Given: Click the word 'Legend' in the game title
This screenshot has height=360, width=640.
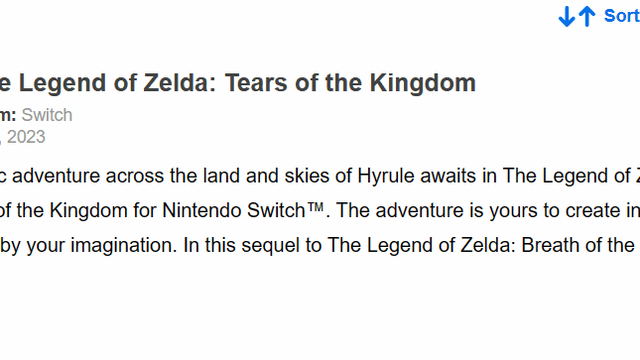Looking at the screenshot, I should click(63, 84).
